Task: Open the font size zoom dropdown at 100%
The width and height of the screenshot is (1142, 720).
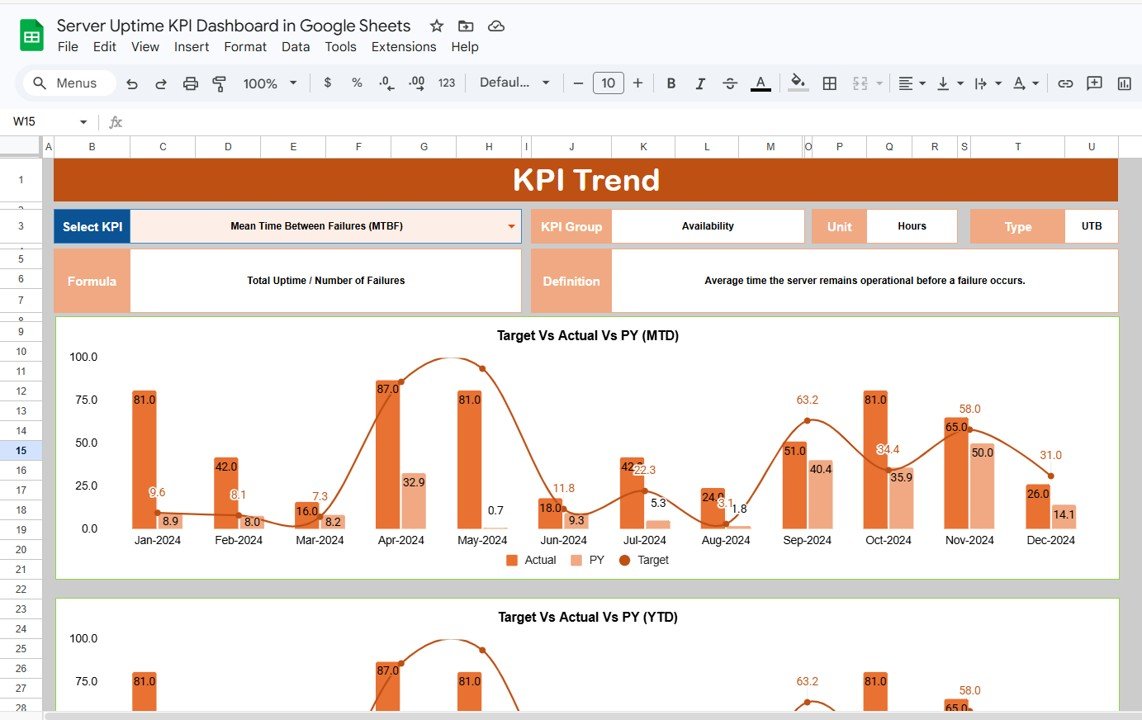Action: [x=269, y=83]
